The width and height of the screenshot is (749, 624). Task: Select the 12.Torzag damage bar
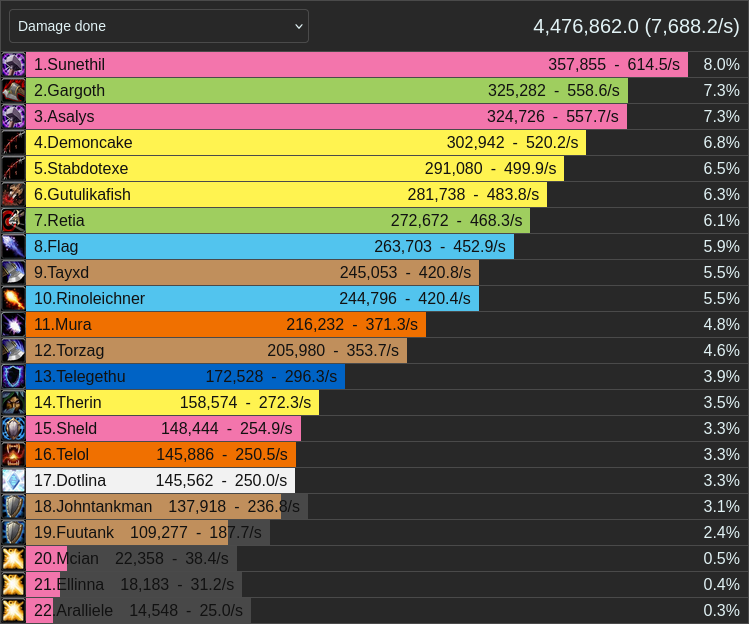[x=216, y=350]
